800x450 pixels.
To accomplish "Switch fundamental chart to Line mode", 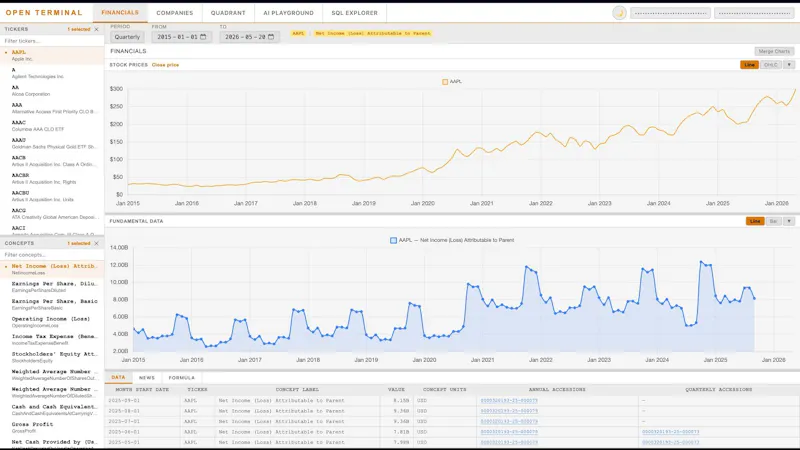I will click(755, 221).
